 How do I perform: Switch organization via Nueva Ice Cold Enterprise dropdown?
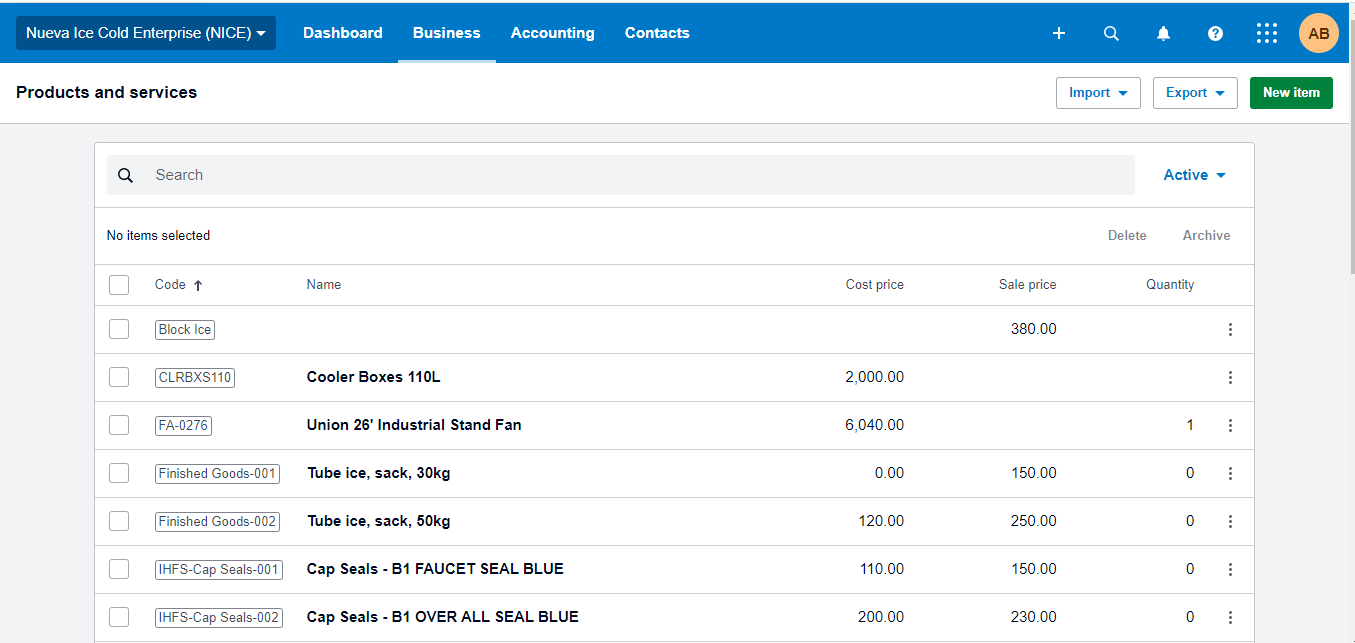[x=146, y=33]
